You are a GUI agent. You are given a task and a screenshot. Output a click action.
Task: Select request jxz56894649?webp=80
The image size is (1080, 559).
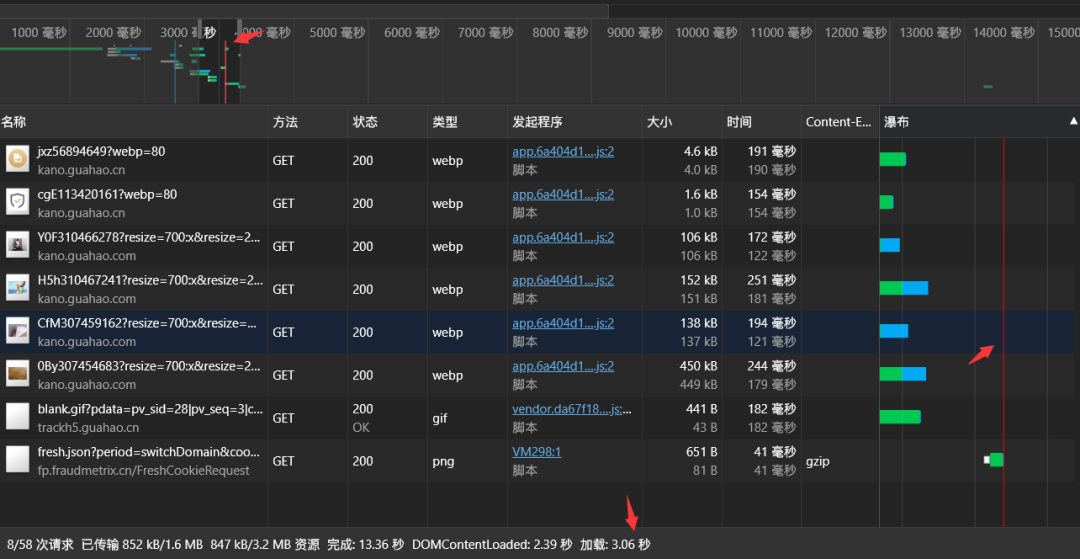pos(101,151)
